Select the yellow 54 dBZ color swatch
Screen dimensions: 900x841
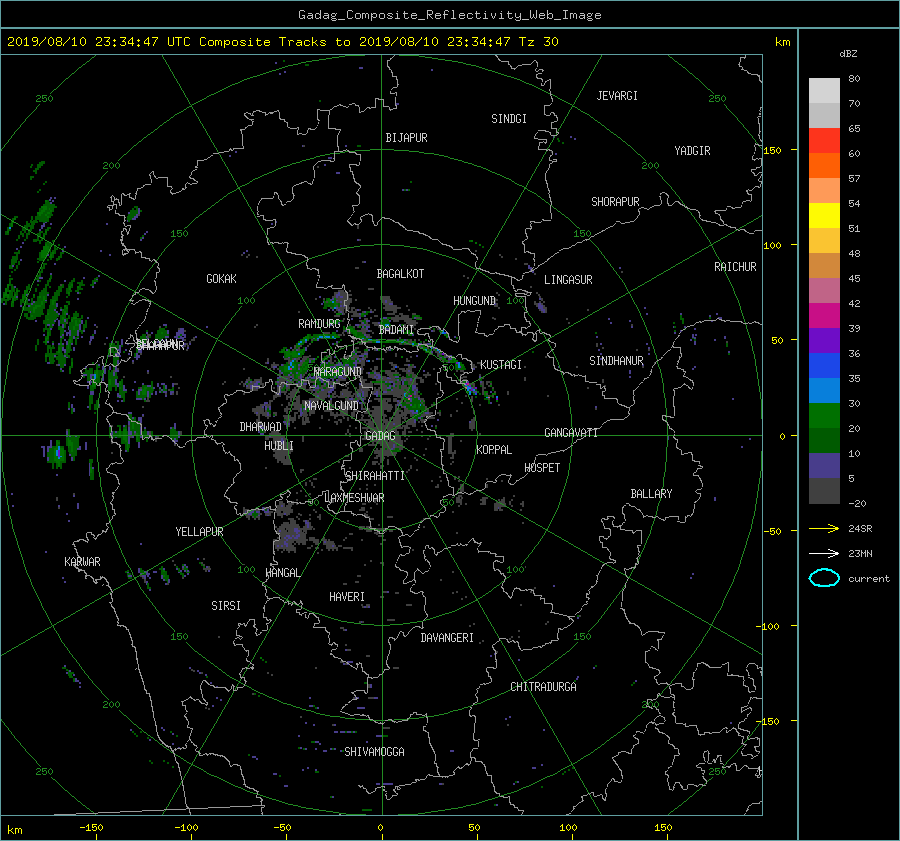point(824,216)
